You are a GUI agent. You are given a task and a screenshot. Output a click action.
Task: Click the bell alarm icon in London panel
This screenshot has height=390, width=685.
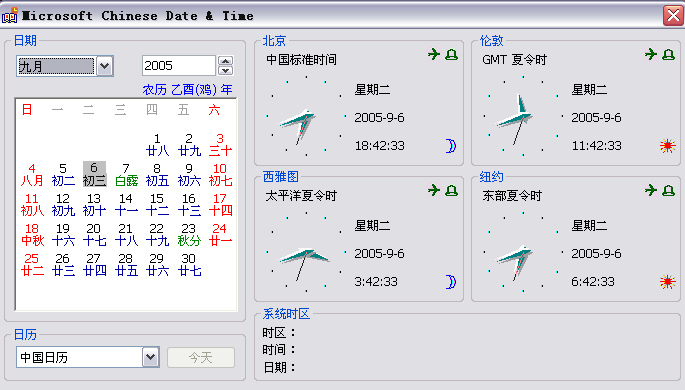point(668,55)
